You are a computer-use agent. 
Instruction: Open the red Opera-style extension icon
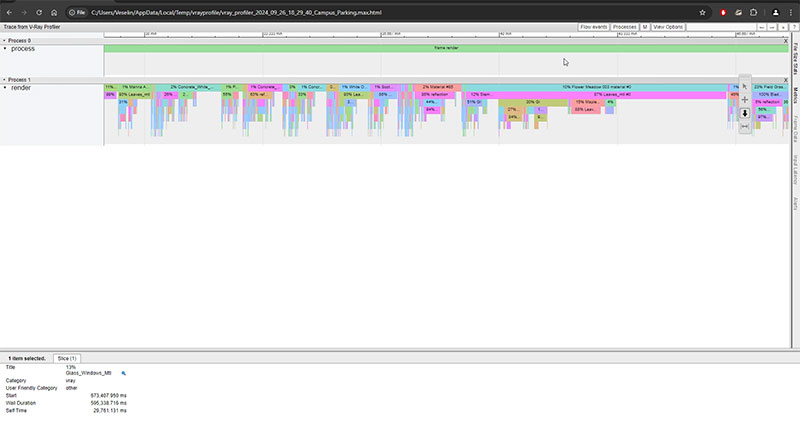(723, 13)
